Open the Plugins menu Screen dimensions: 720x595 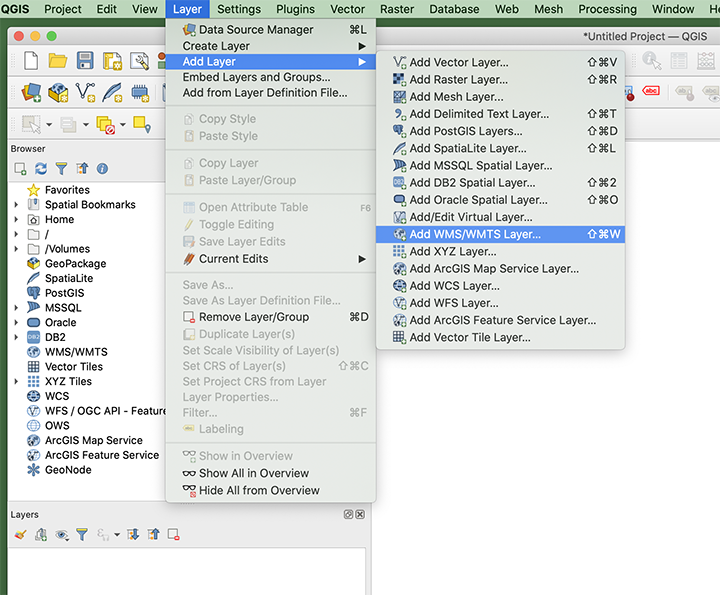coord(295,9)
